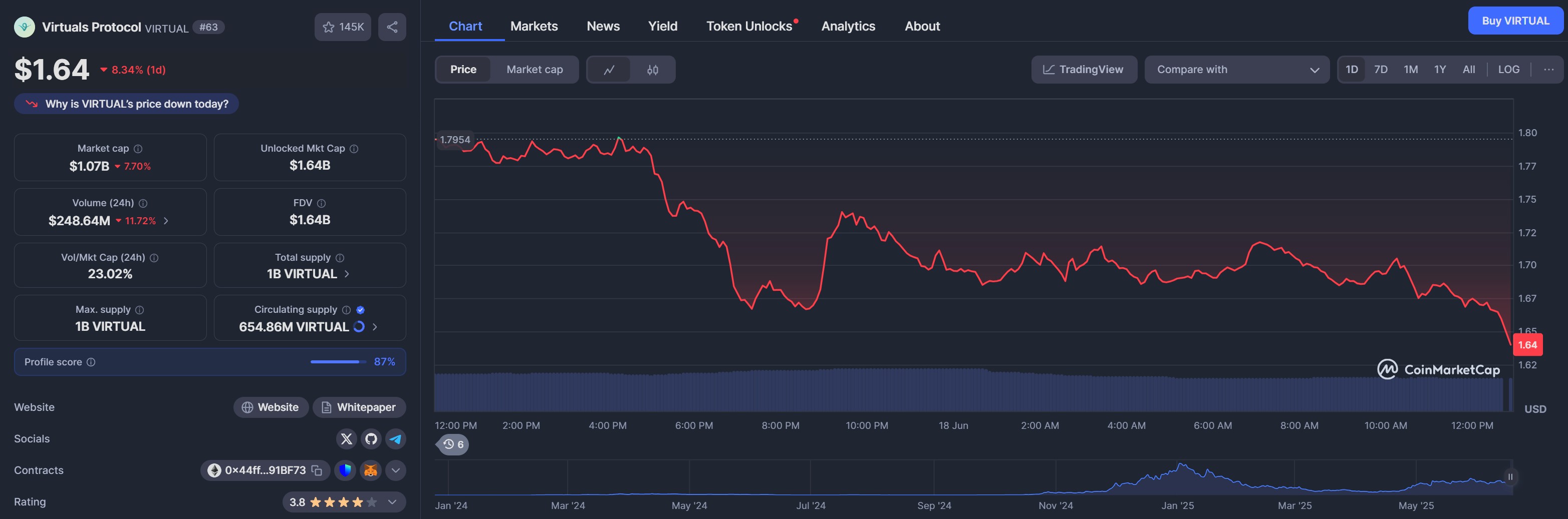Click the Vol/Mkt Cap (24h) info icon

[x=154, y=258]
